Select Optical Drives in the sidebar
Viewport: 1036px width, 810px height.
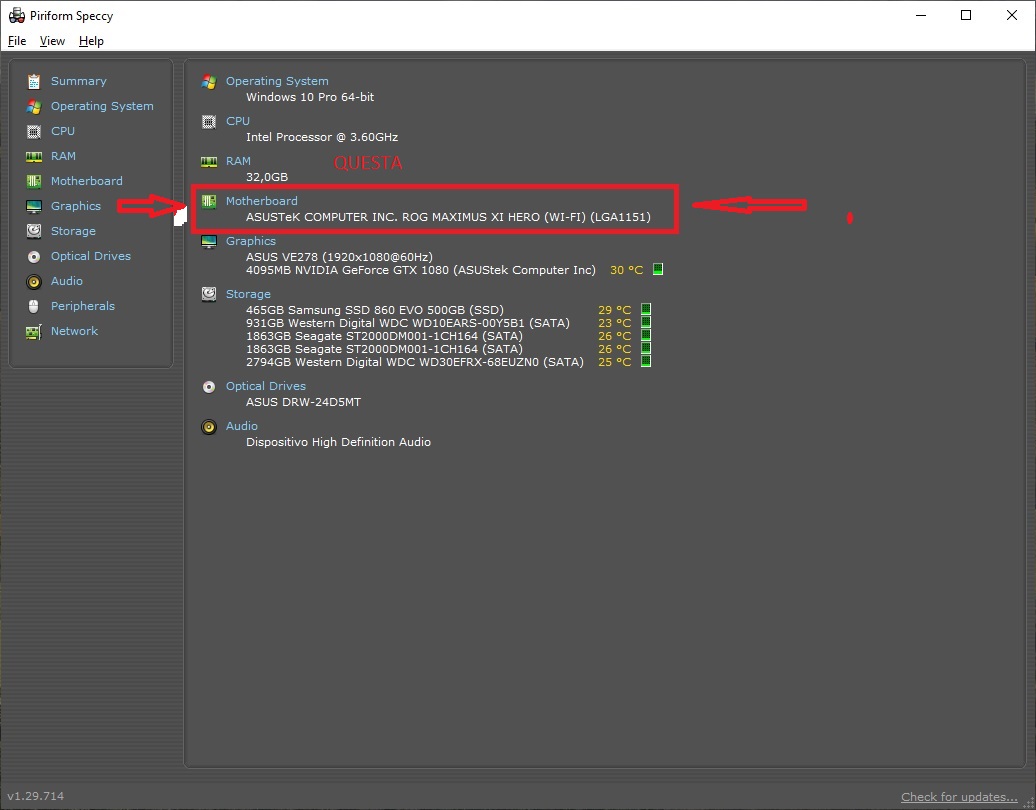pyautogui.click(x=91, y=256)
